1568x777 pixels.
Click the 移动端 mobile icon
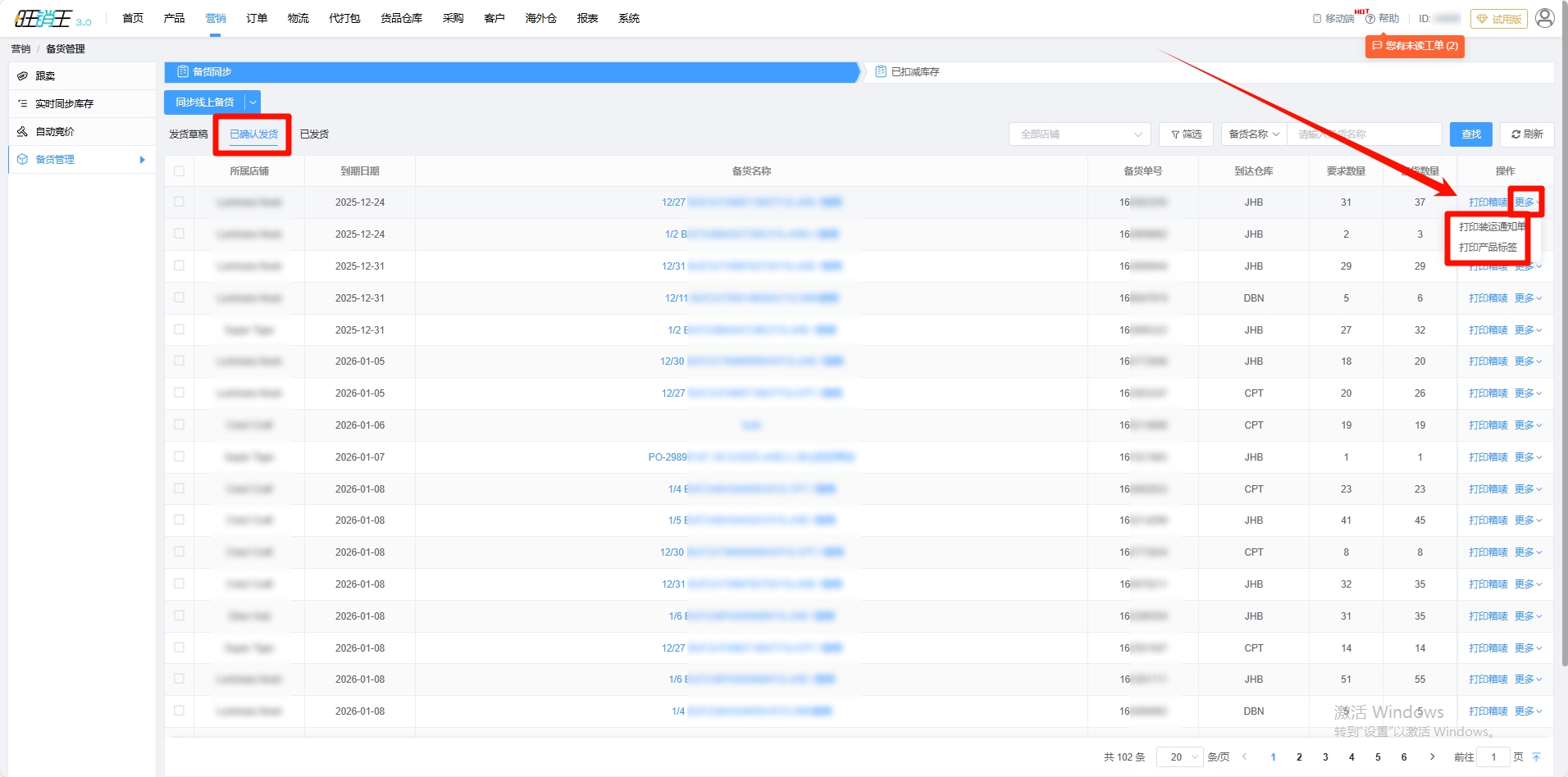click(1317, 19)
